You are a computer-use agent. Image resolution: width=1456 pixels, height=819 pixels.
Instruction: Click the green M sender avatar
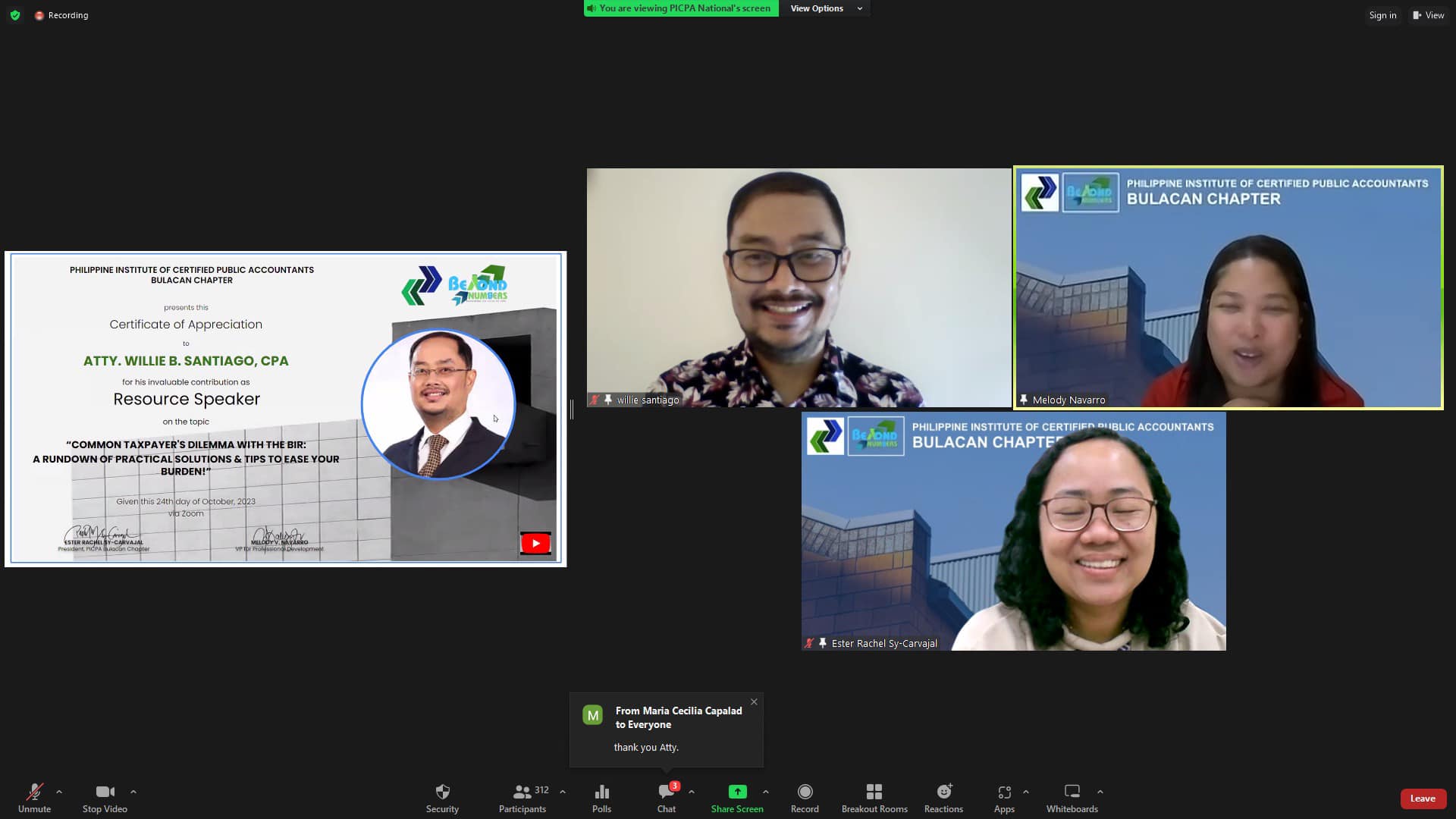593,715
